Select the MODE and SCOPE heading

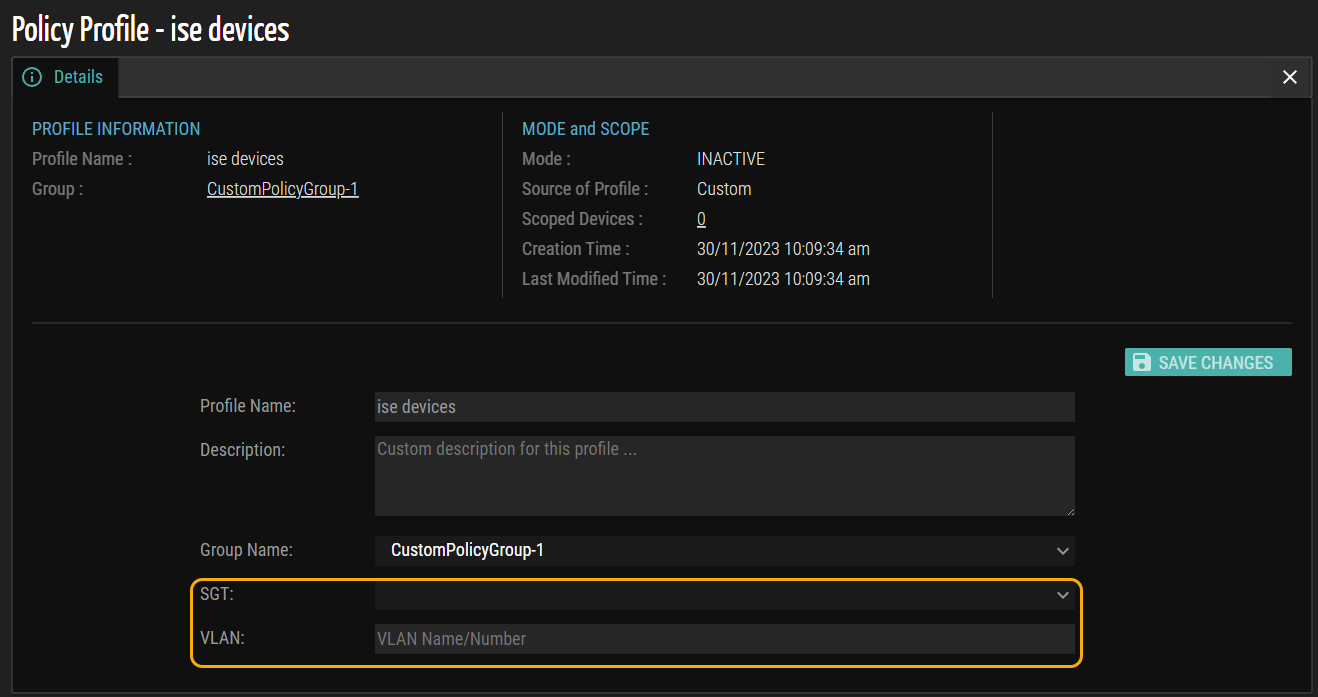pos(585,129)
